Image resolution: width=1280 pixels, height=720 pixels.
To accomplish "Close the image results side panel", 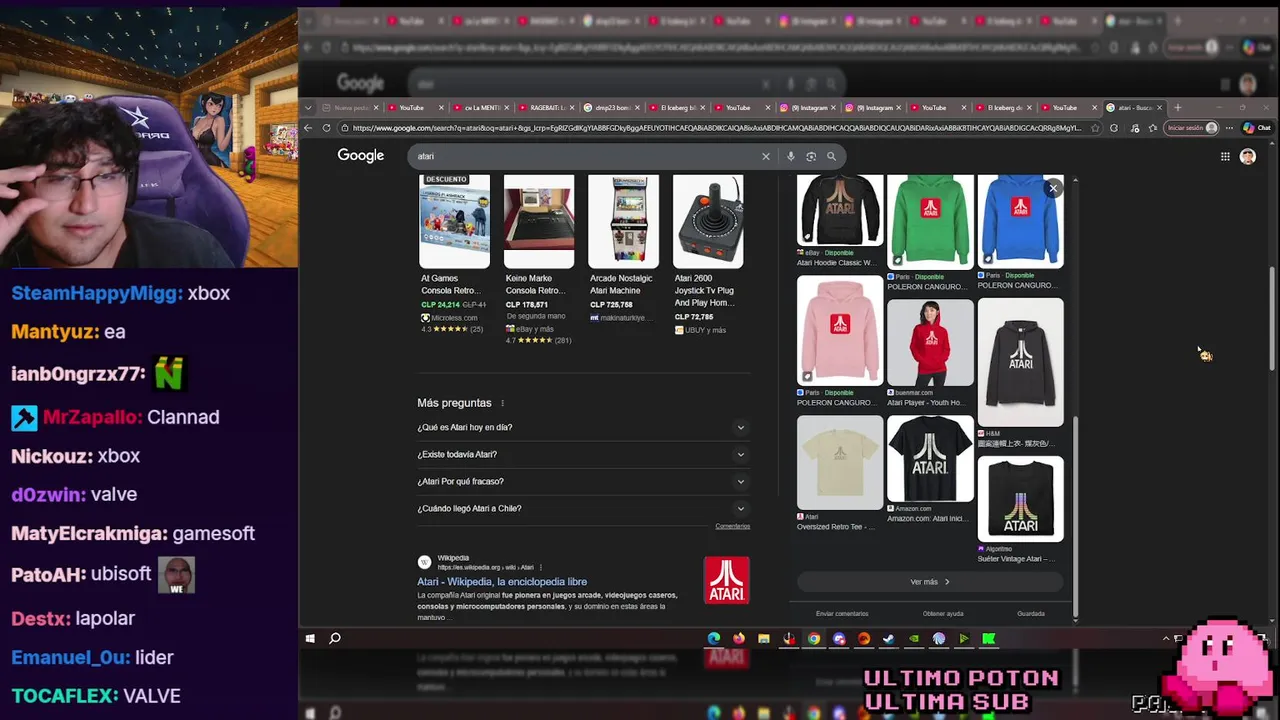I will click(x=1053, y=188).
